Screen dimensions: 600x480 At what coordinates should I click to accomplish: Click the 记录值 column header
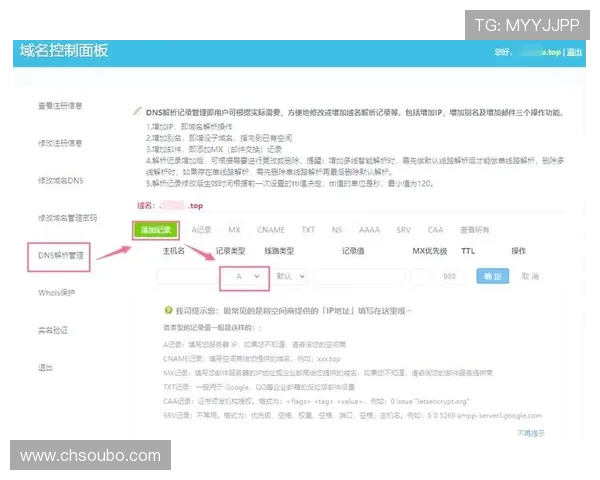(353, 251)
